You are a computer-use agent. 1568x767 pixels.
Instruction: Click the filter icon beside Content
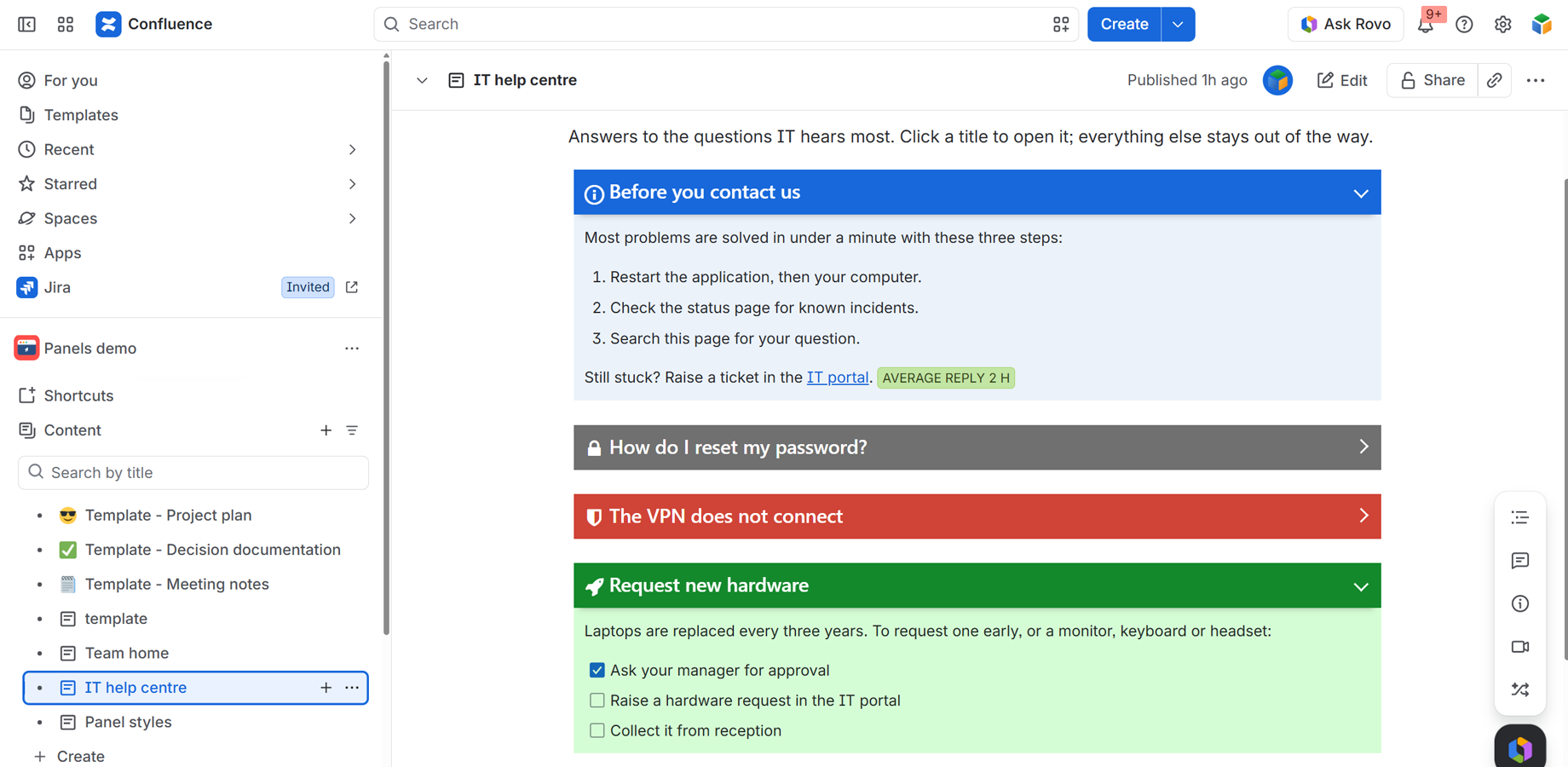point(352,430)
